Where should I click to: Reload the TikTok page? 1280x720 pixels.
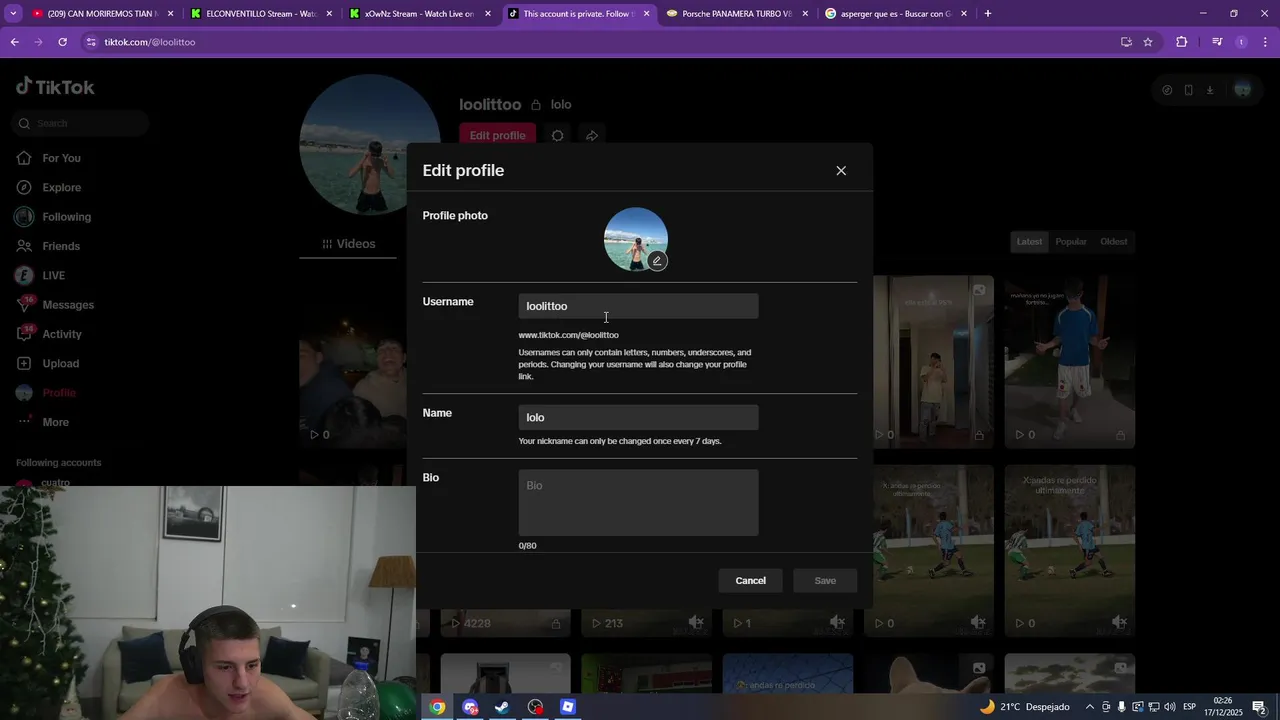62,42
